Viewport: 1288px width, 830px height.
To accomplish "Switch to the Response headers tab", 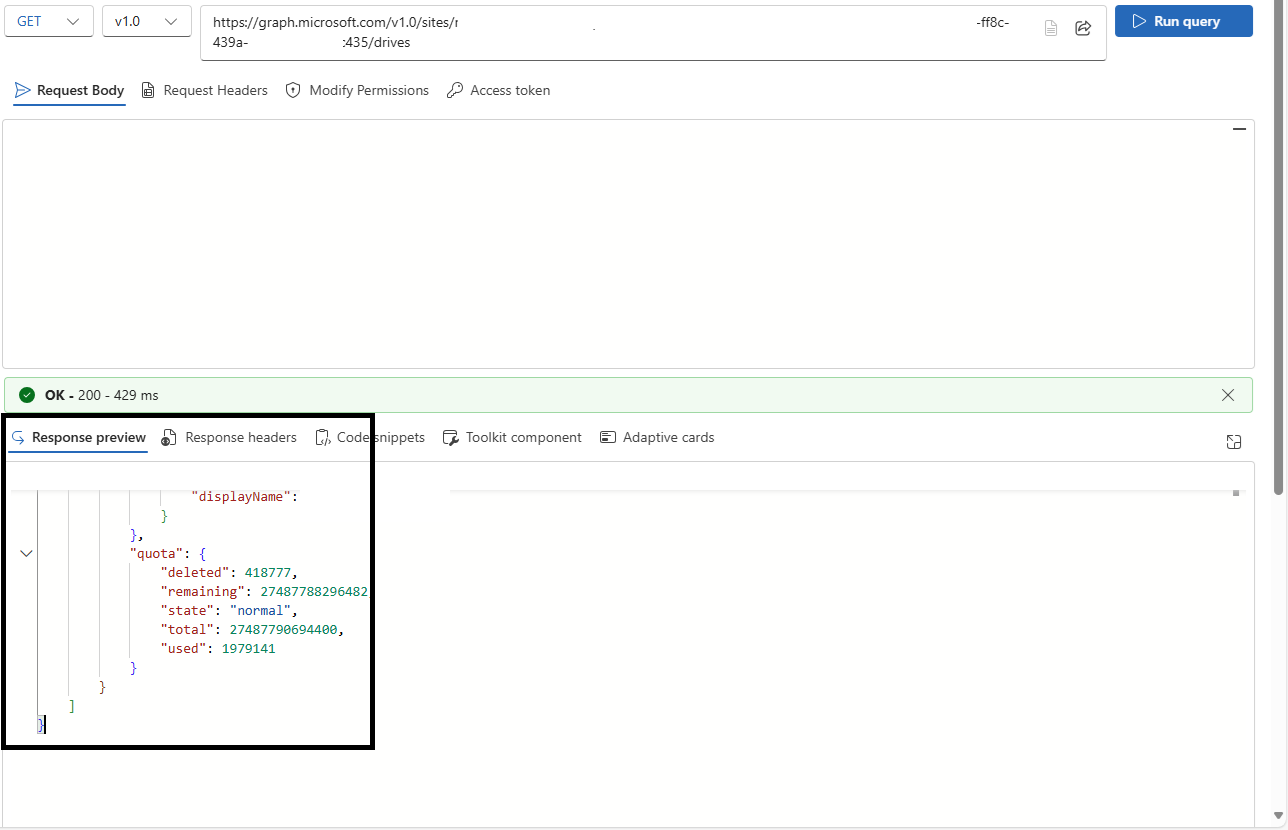I will [x=228, y=437].
